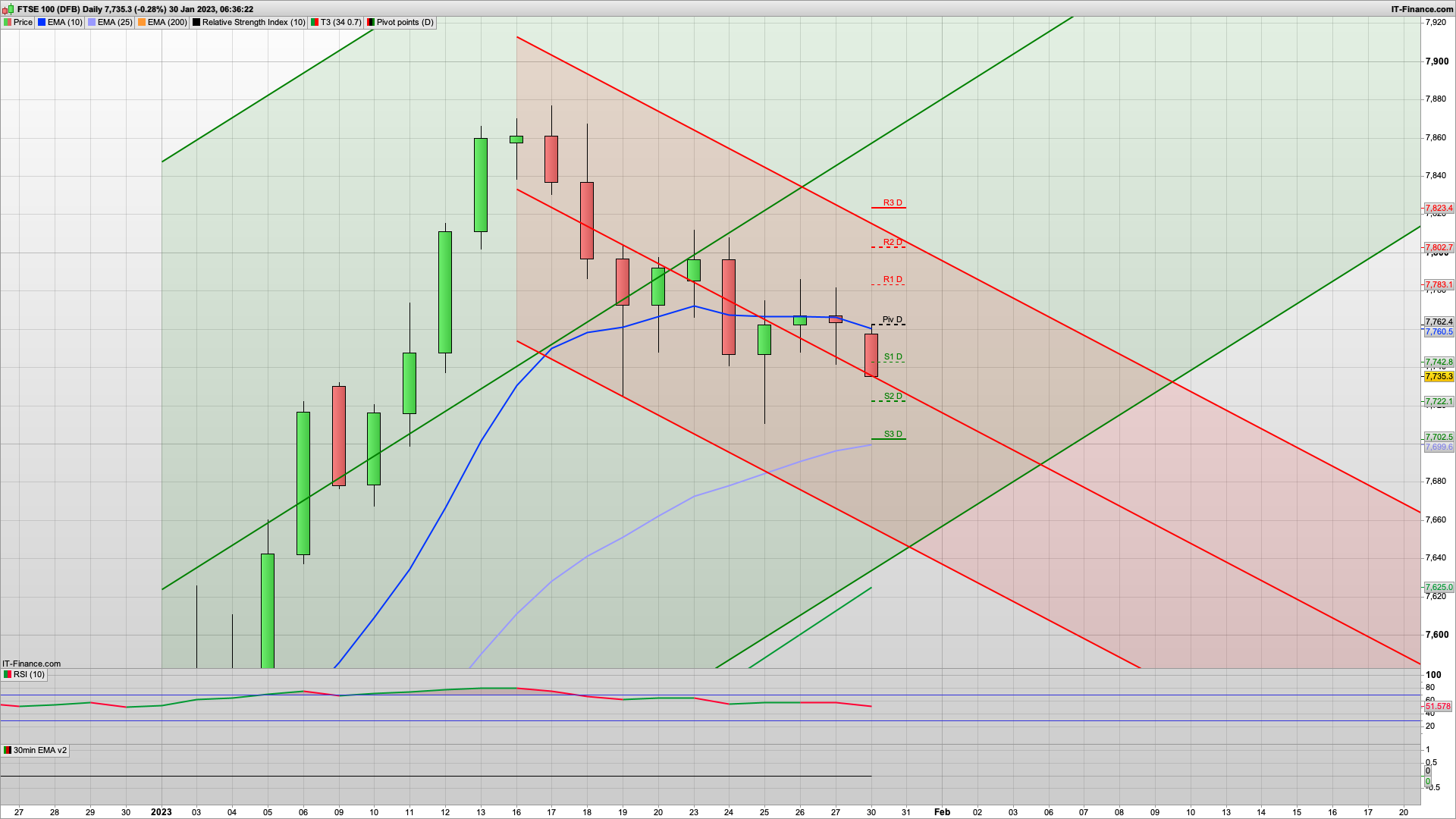Click the Pivot points (D) indicator icon
This screenshot has width=1456, height=819.
[x=371, y=22]
